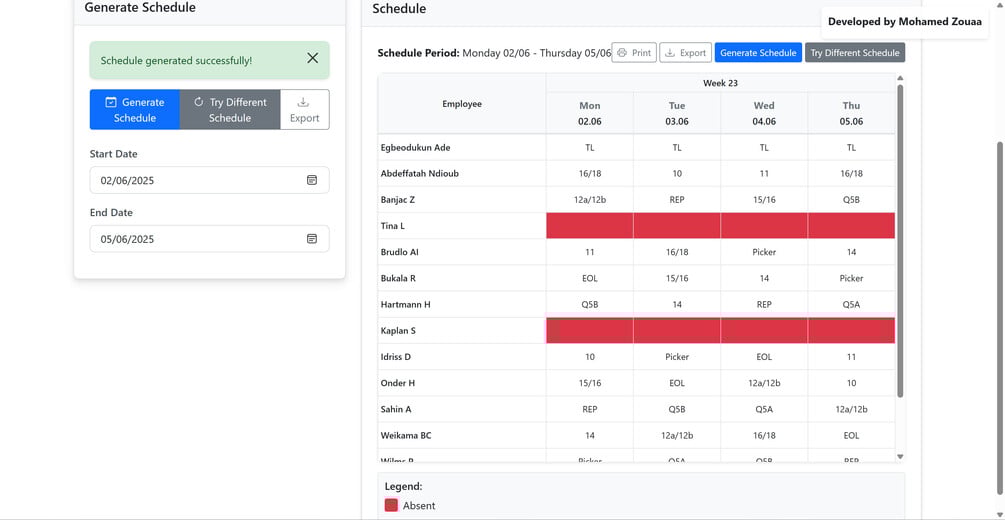This screenshot has width=1005, height=520.
Task: Click the gray Try Different Schedule button in the left panel
Action: 230,110
